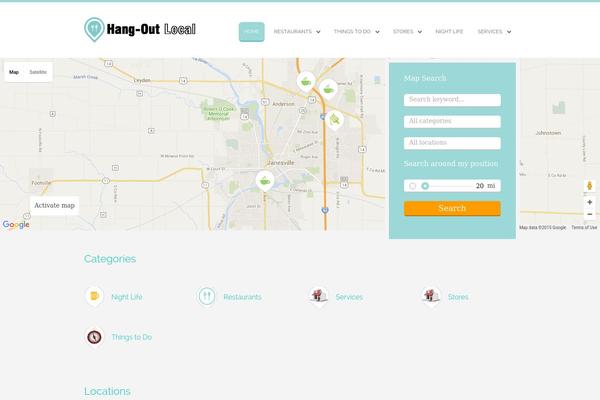Click the Things to Do compass icon
Image resolution: width=600 pixels, height=400 pixels.
(x=94, y=337)
